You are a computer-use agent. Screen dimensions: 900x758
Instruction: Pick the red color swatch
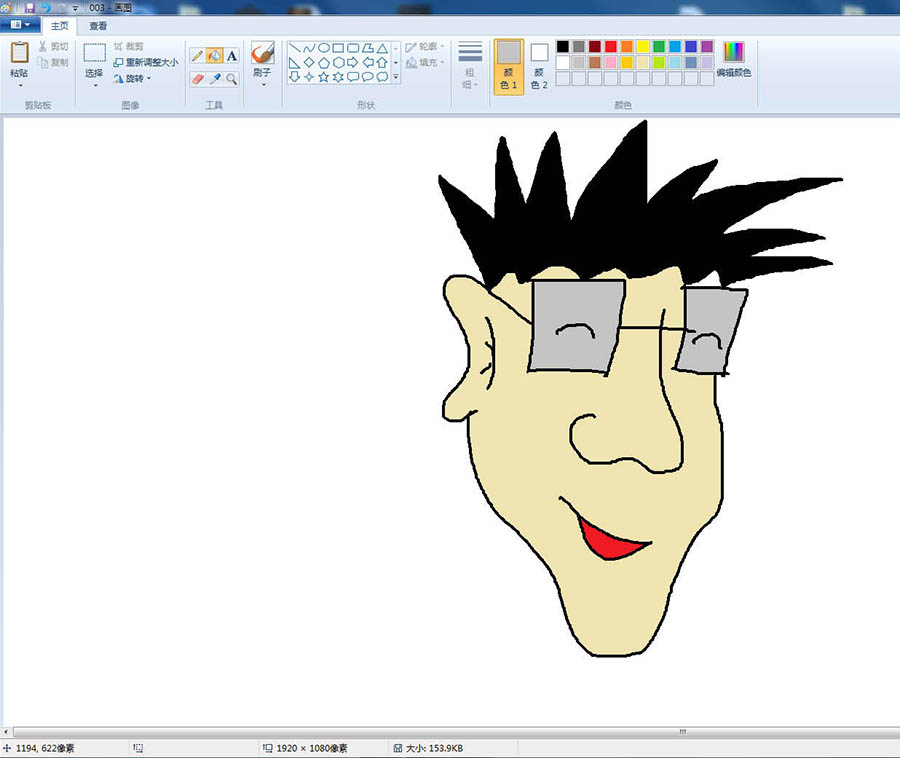pyautogui.click(x=611, y=46)
